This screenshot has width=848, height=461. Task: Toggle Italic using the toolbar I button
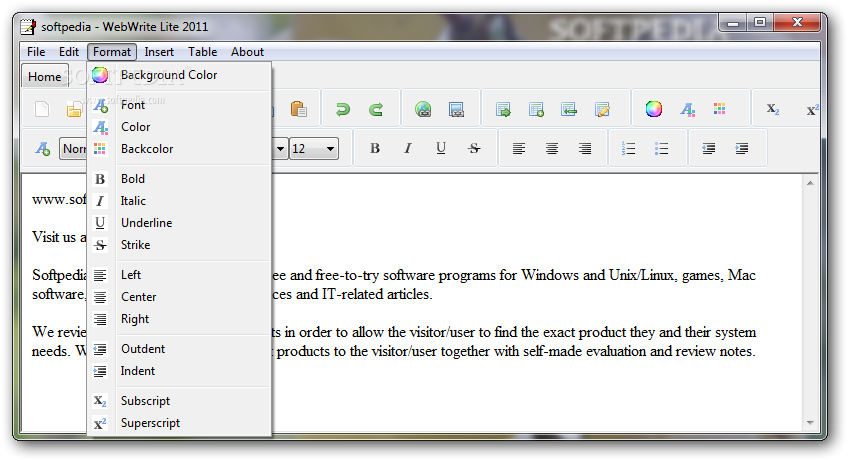click(x=408, y=148)
